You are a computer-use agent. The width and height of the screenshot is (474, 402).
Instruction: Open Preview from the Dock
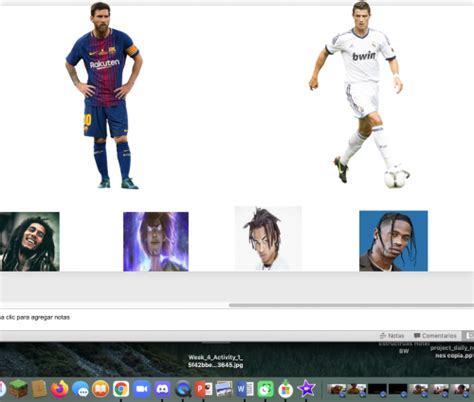(x=224, y=389)
